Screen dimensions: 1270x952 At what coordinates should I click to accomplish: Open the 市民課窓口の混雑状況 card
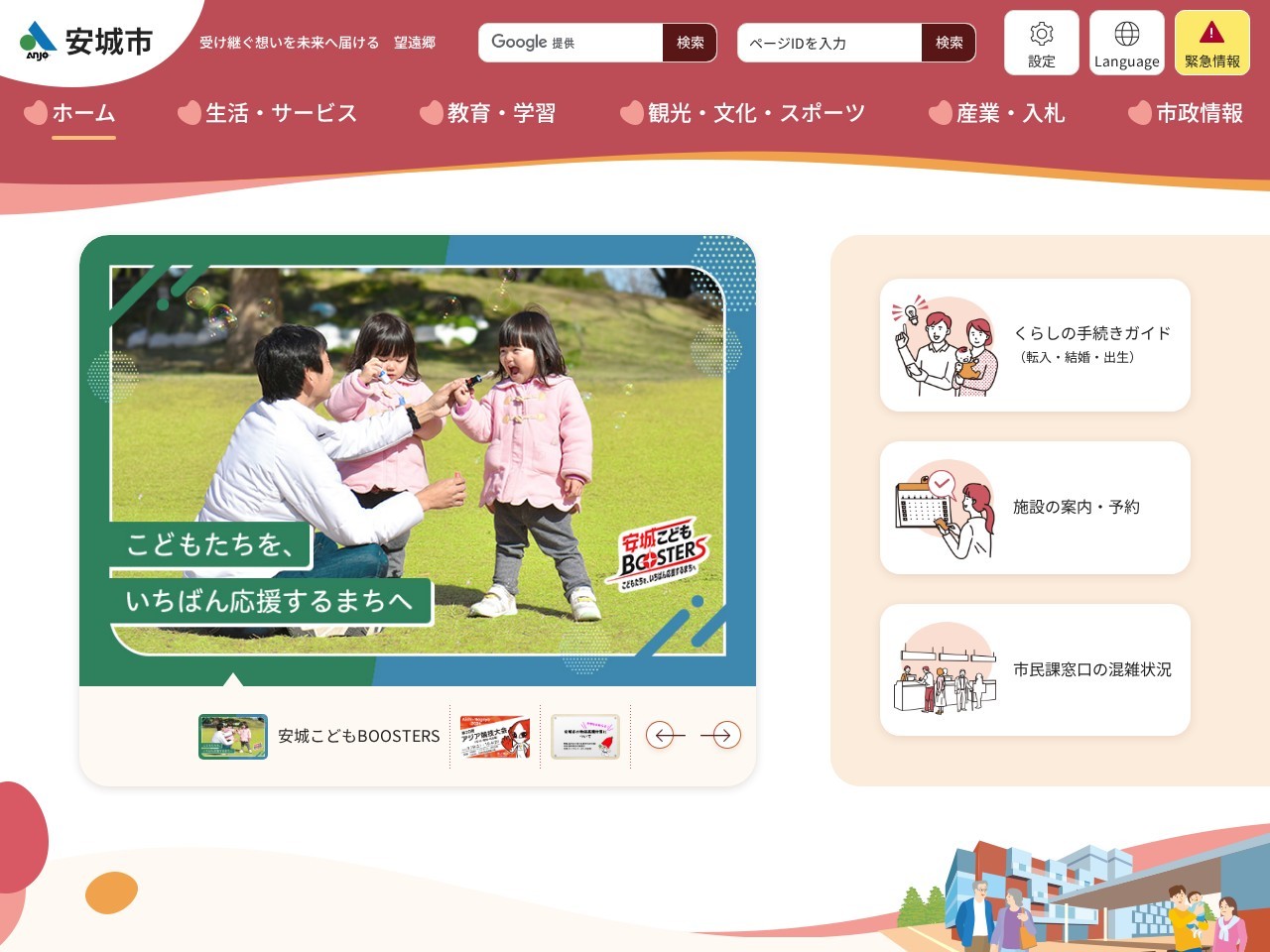coord(1035,670)
